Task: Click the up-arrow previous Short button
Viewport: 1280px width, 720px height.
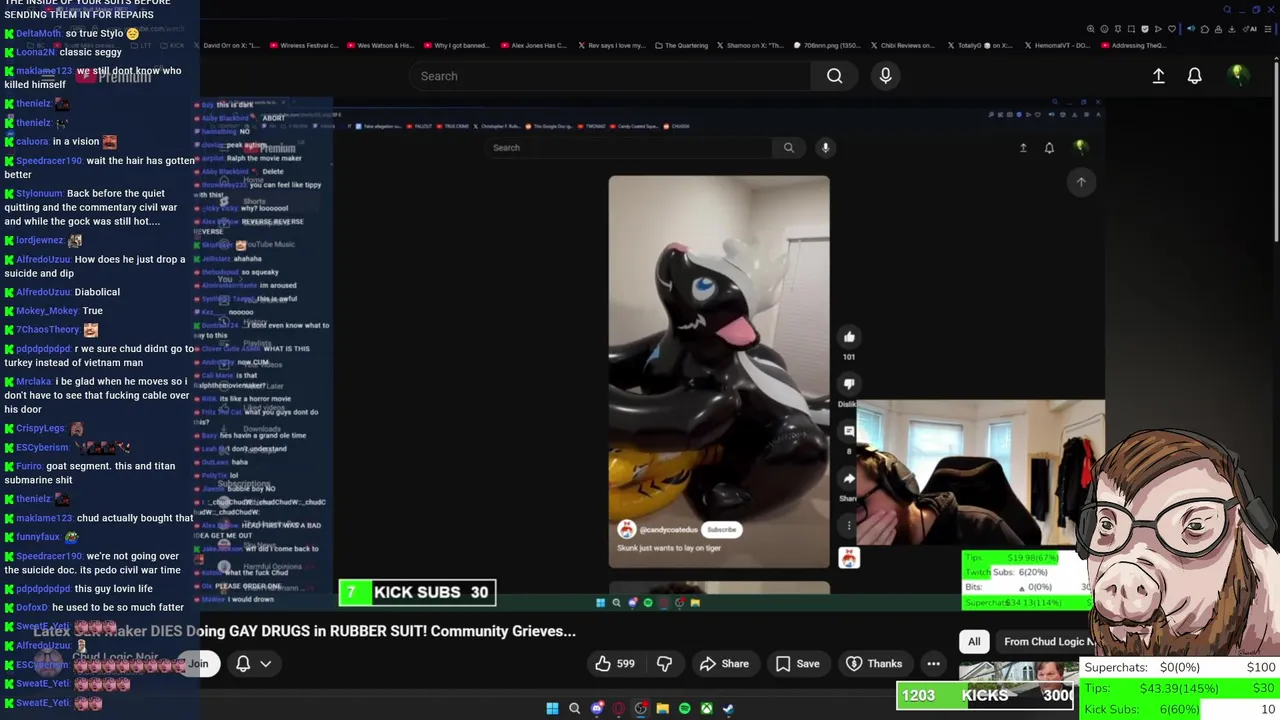Action: (x=1081, y=182)
